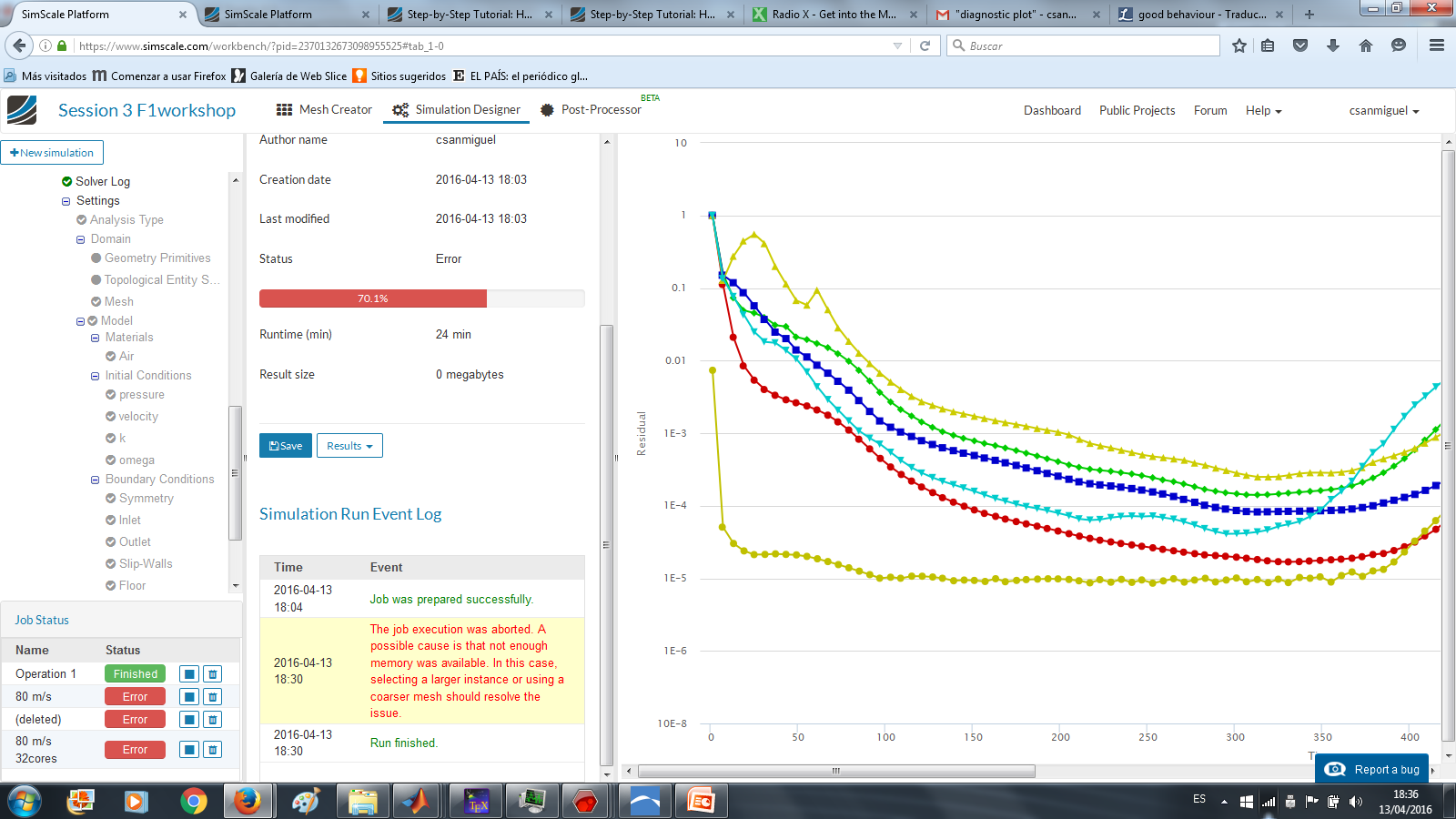Open the Más visitados bookmarks folder
Screen dimensions: 1456x819
45,76
